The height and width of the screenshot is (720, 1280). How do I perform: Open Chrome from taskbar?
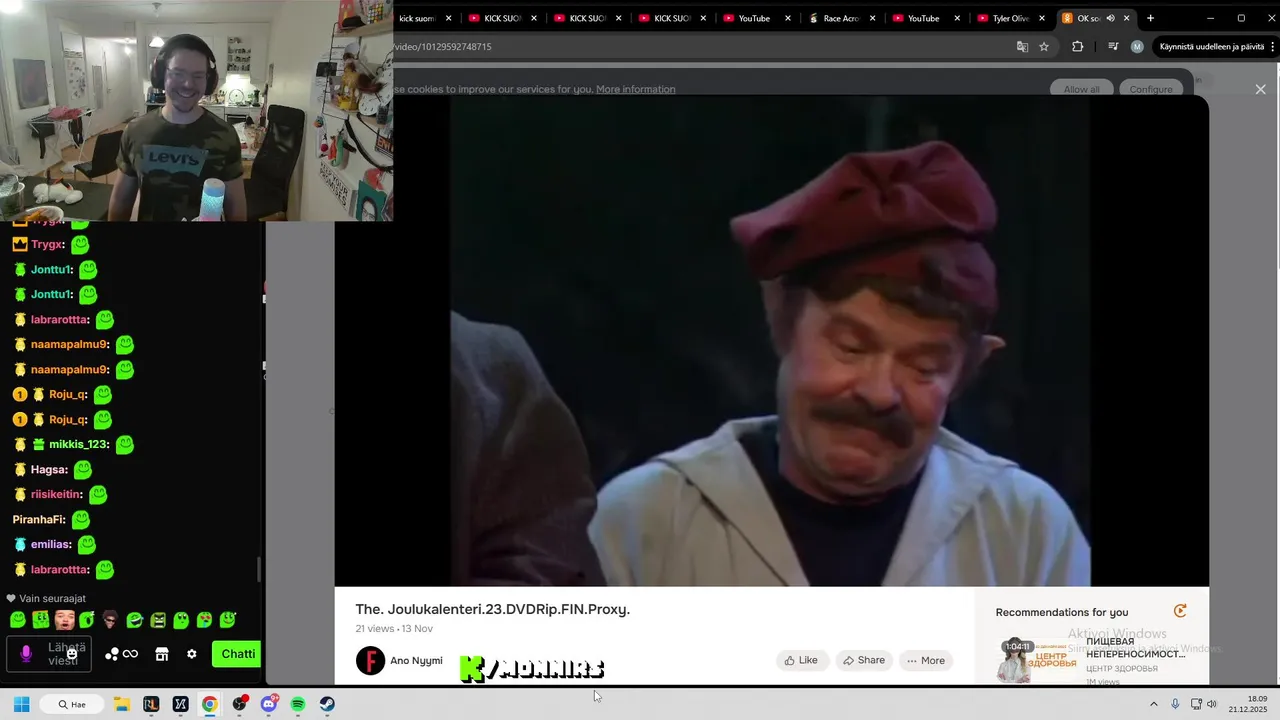pyautogui.click(x=209, y=704)
